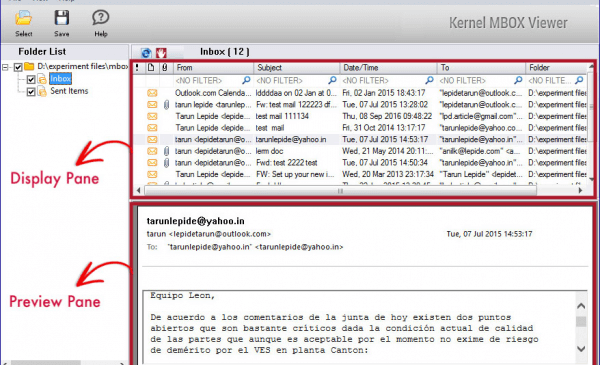The image size is (600, 365).
Task: Open Help question mark icon
Action: tap(101, 18)
